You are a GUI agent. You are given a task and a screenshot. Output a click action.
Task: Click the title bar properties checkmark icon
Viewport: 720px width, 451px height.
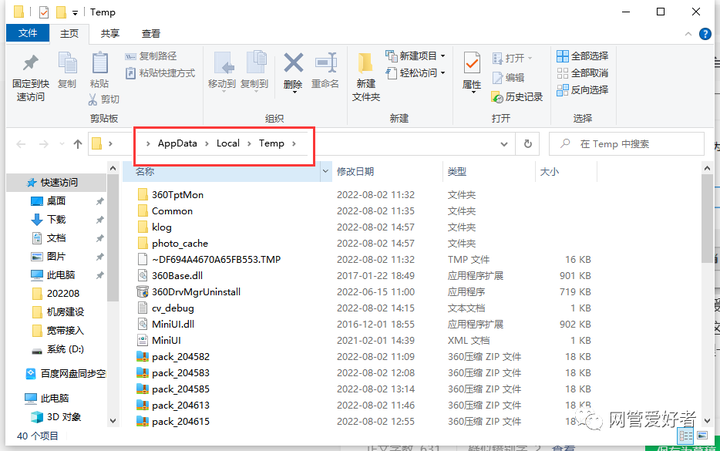[44, 12]
